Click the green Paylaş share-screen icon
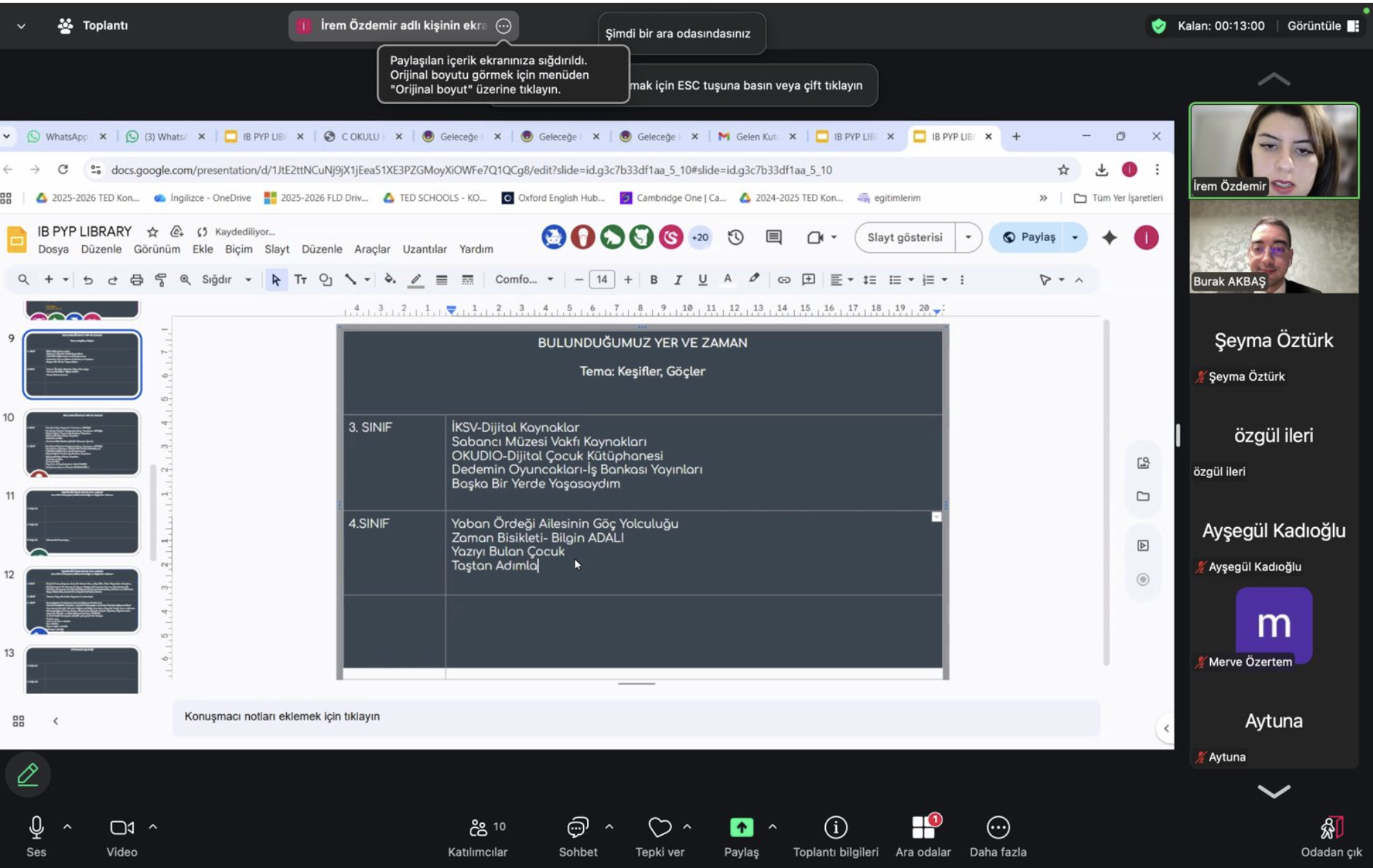1373x868 pixels. 741,827
